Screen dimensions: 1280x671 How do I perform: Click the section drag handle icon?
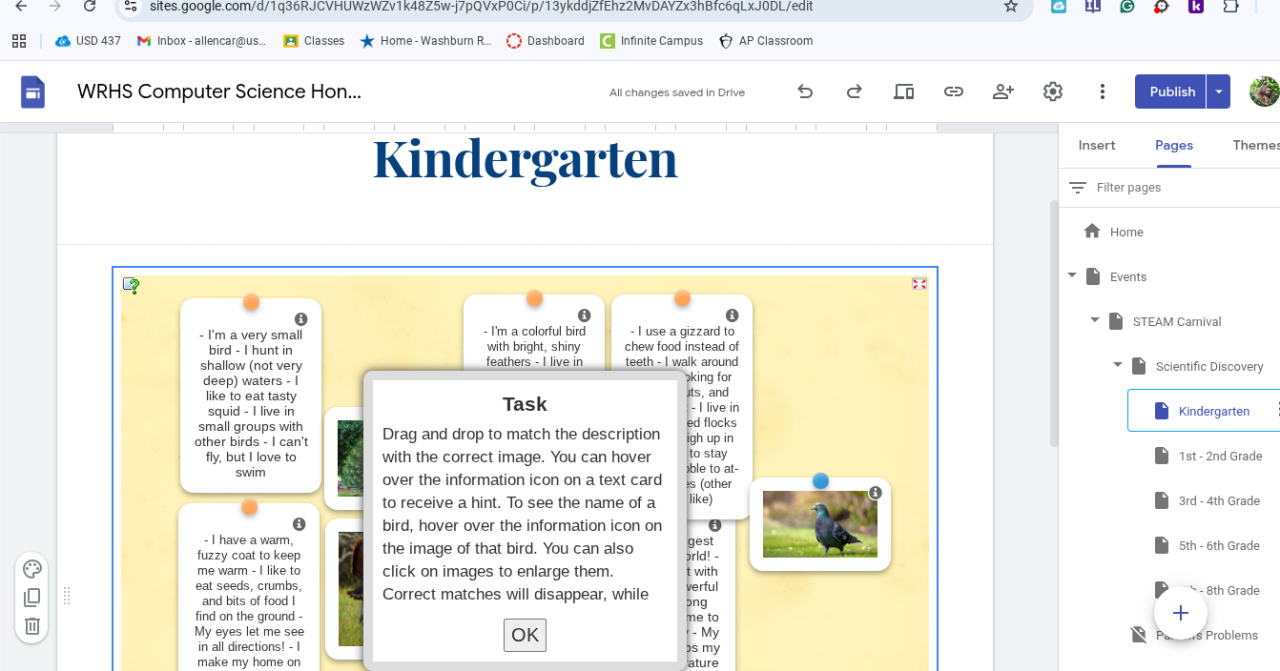67,596
